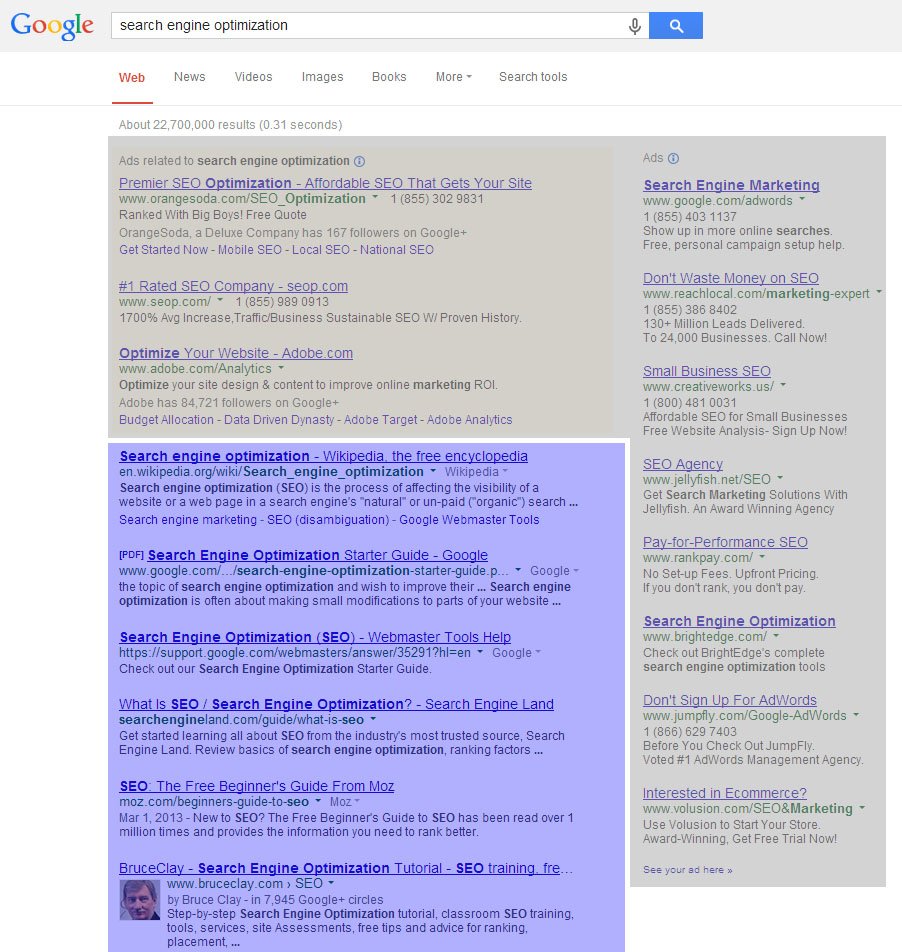Click 'Search engine marketing' Wikipedia sitelink
This screenshot has width=902, height=952.
pyautogui.click(x=188, y=520)
